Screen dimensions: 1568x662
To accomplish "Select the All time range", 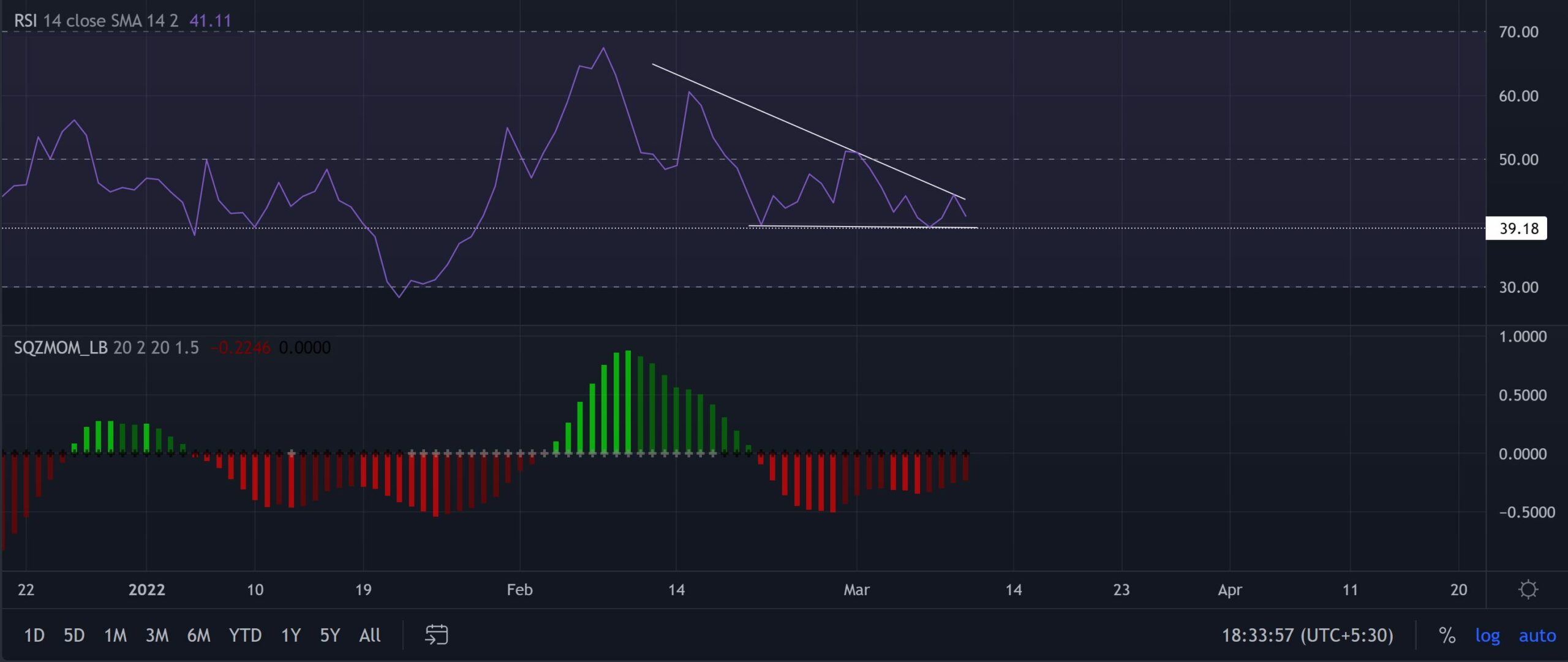I will [x=369, y=635].
